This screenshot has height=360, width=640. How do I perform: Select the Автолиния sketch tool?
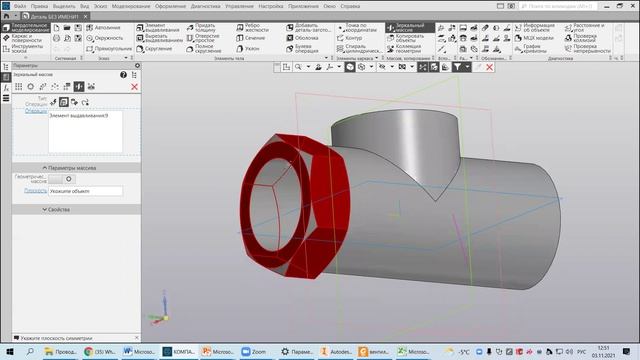pos(103,28)
